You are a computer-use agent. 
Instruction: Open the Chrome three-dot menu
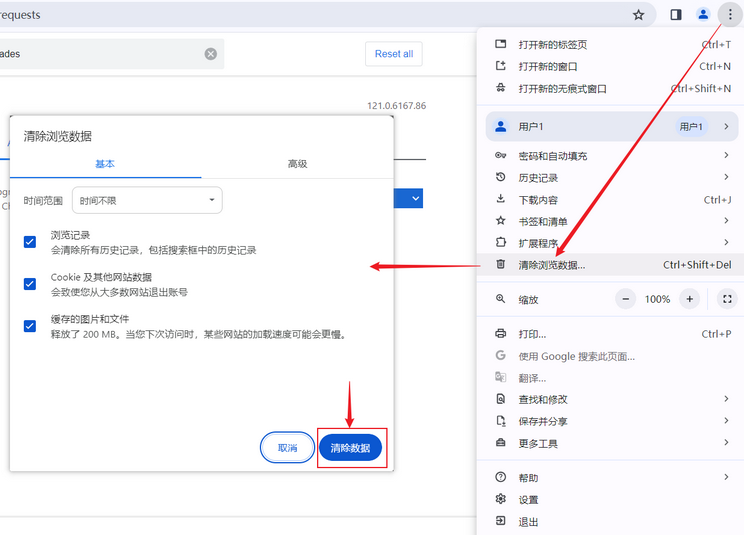click(730, 15)
